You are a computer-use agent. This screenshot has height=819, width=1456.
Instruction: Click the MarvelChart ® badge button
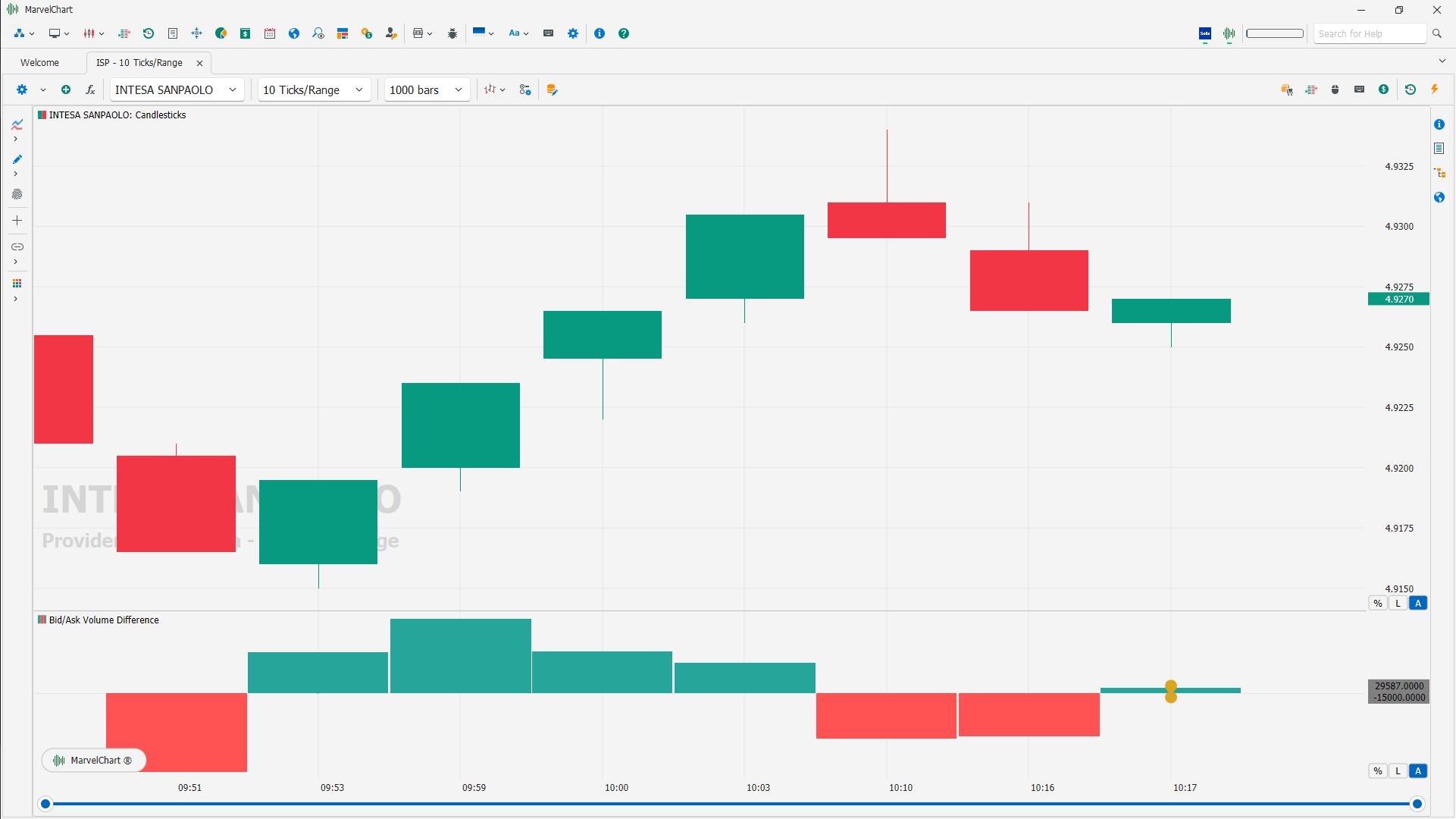(x=94, y=760)
